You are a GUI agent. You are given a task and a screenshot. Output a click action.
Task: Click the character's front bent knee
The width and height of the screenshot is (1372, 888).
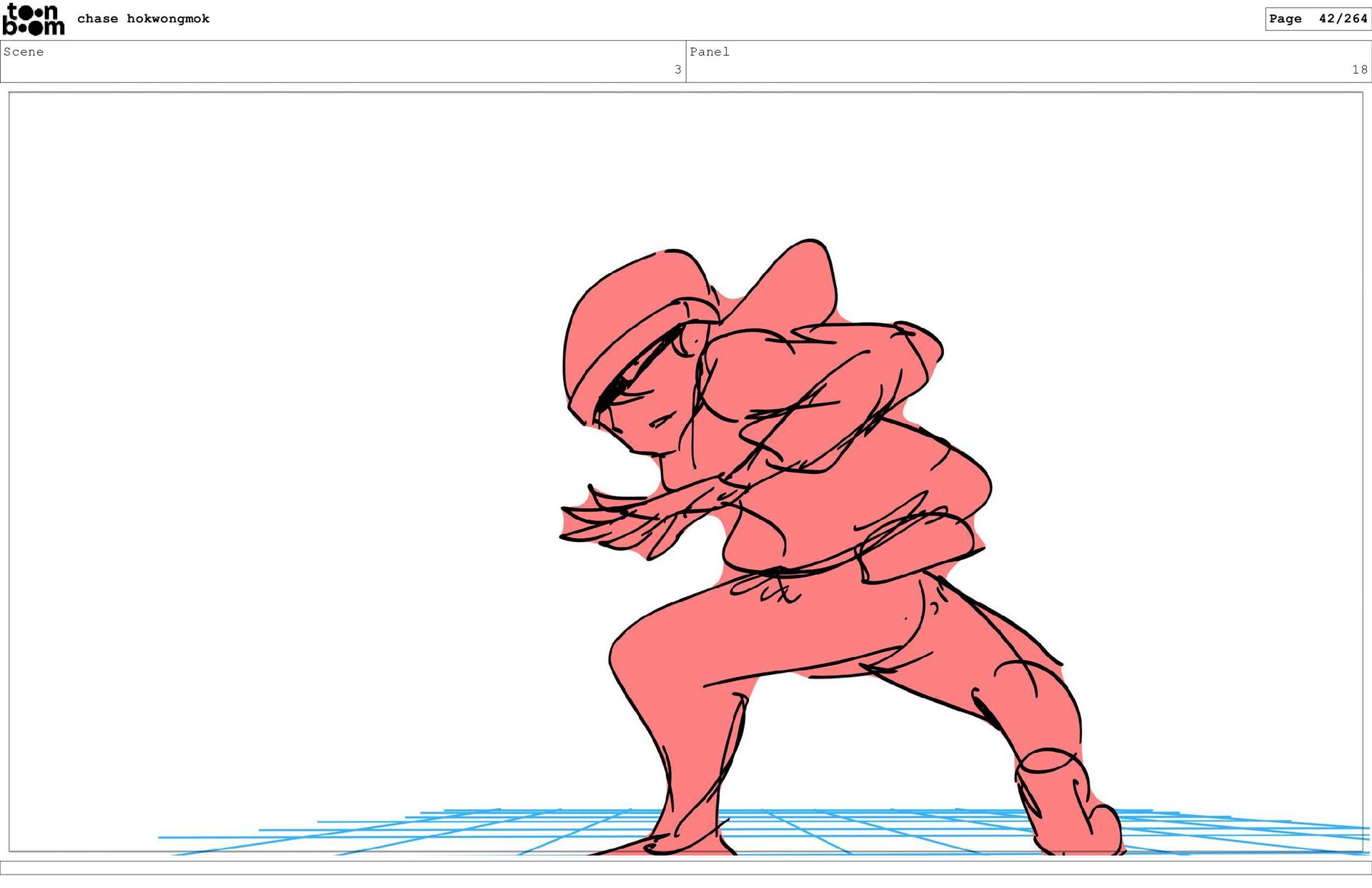(632, 654)
